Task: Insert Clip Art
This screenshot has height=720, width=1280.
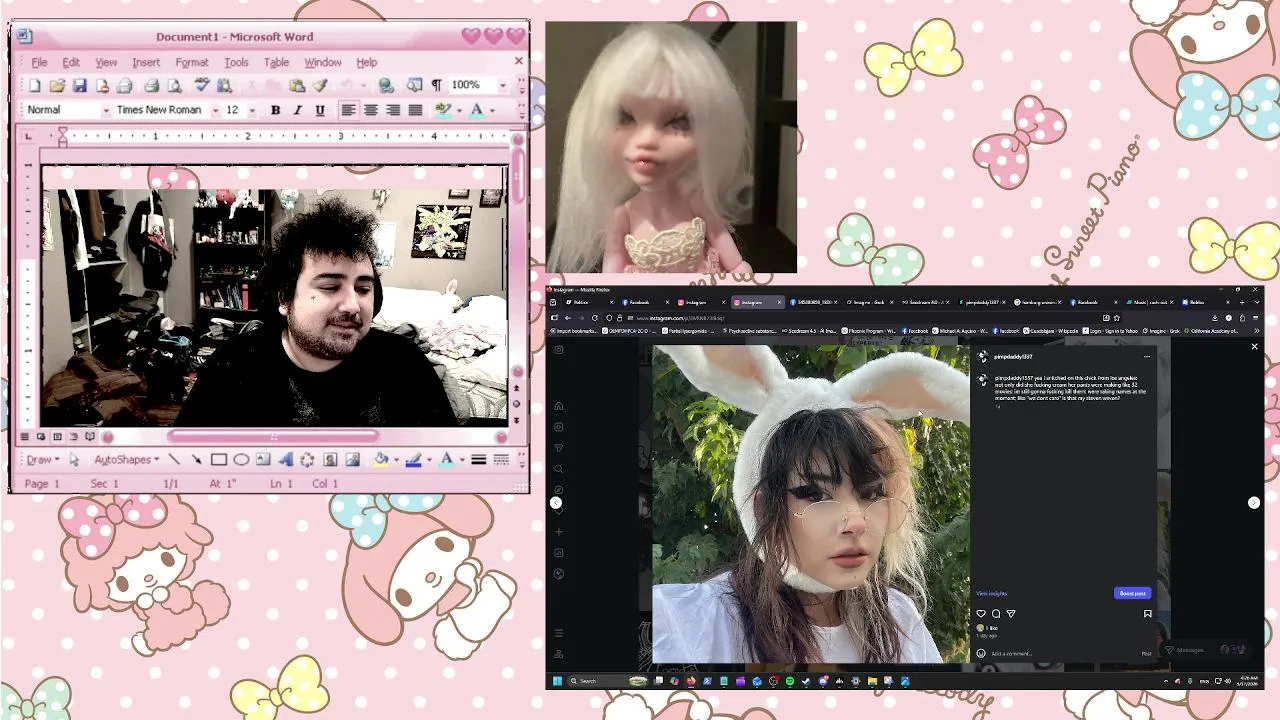Action: point(330,460)
